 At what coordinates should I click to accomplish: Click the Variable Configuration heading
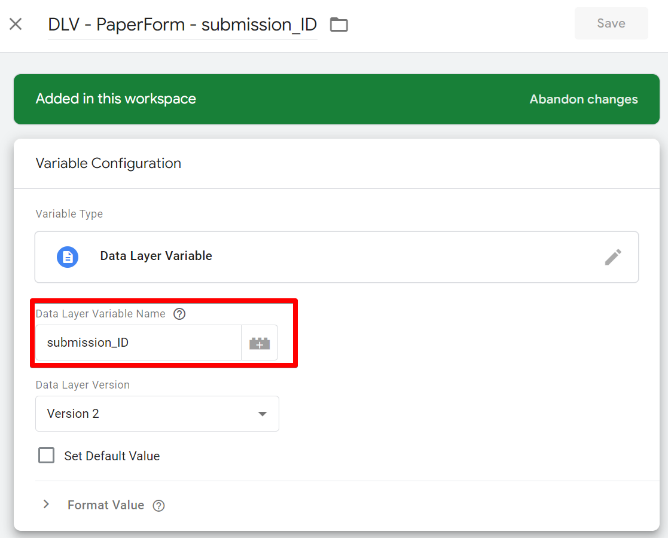tap(108, 163)
